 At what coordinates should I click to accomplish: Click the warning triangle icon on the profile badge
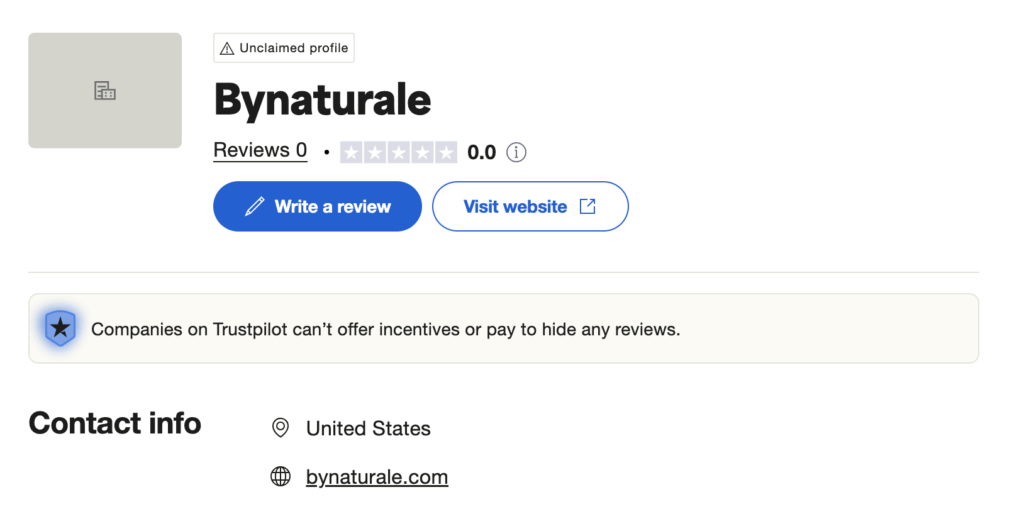[x=227, y=48]
